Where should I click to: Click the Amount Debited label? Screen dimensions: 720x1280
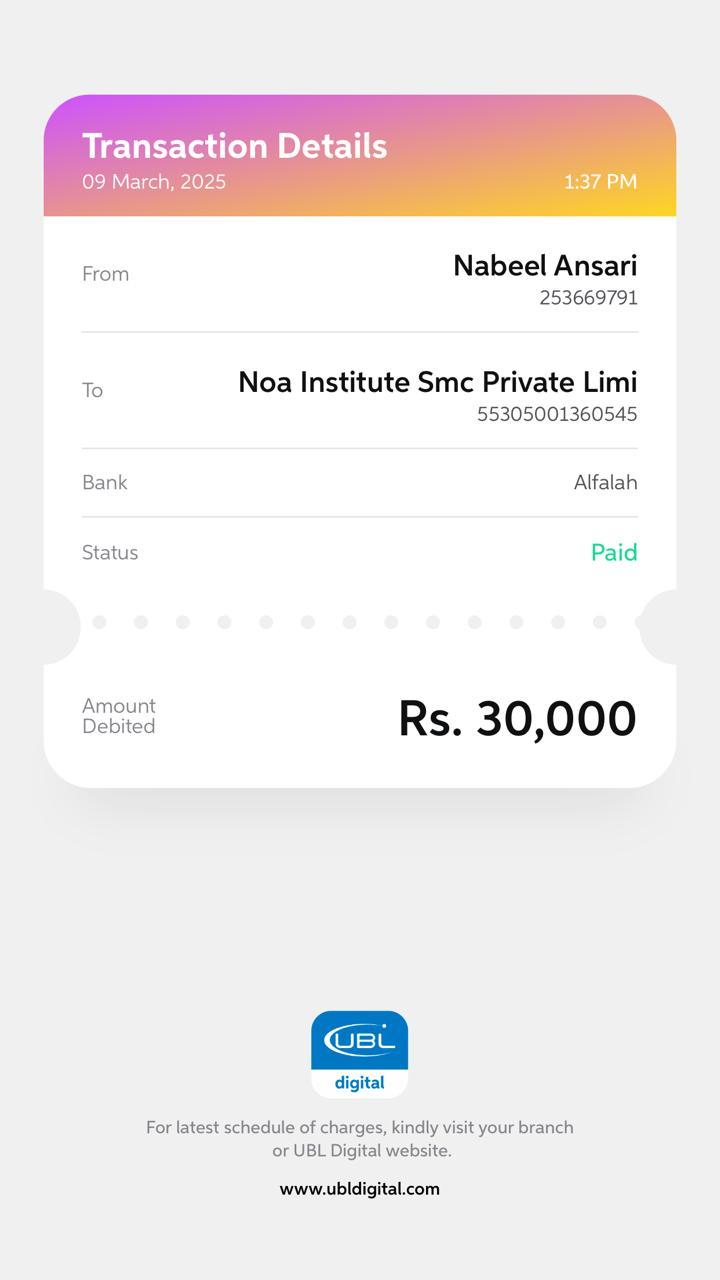pos(118,716)
